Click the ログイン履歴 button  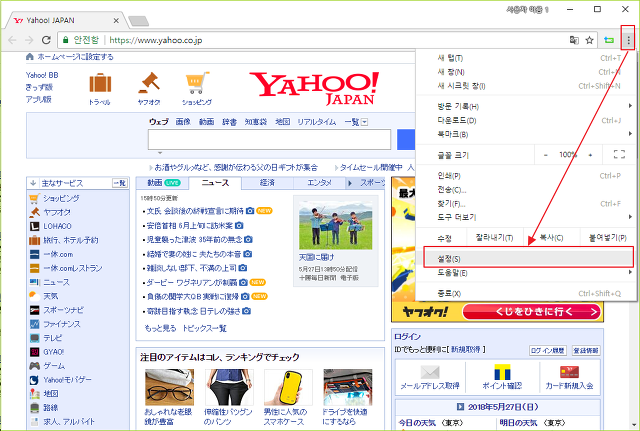point(548,351)
